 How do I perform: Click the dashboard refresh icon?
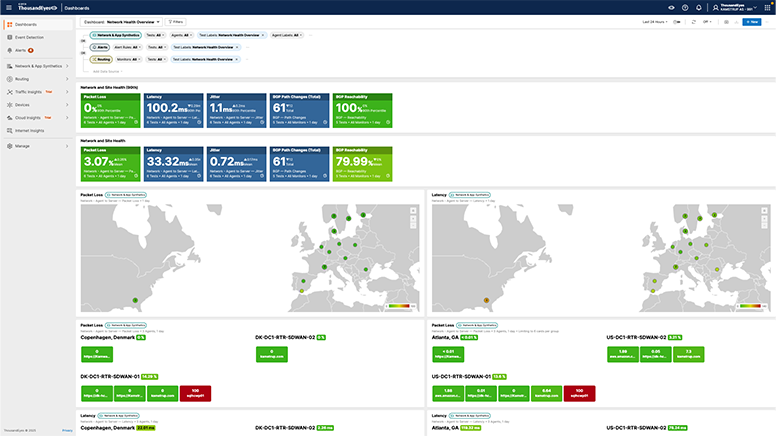coord(694,21)
